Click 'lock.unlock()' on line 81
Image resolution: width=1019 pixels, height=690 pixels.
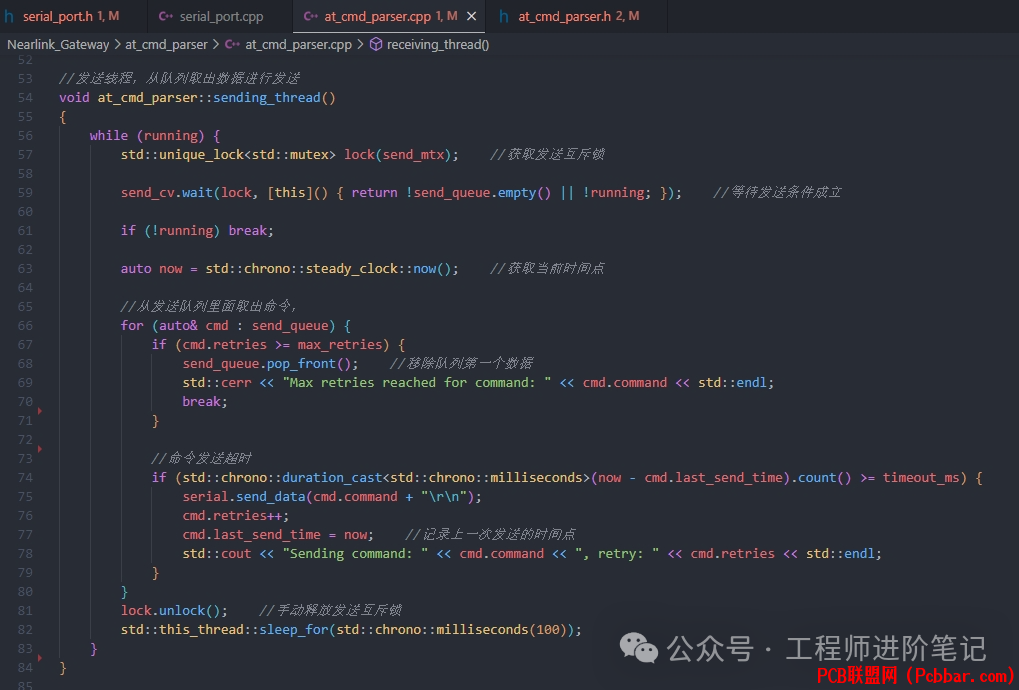click(x=171, y=611)
